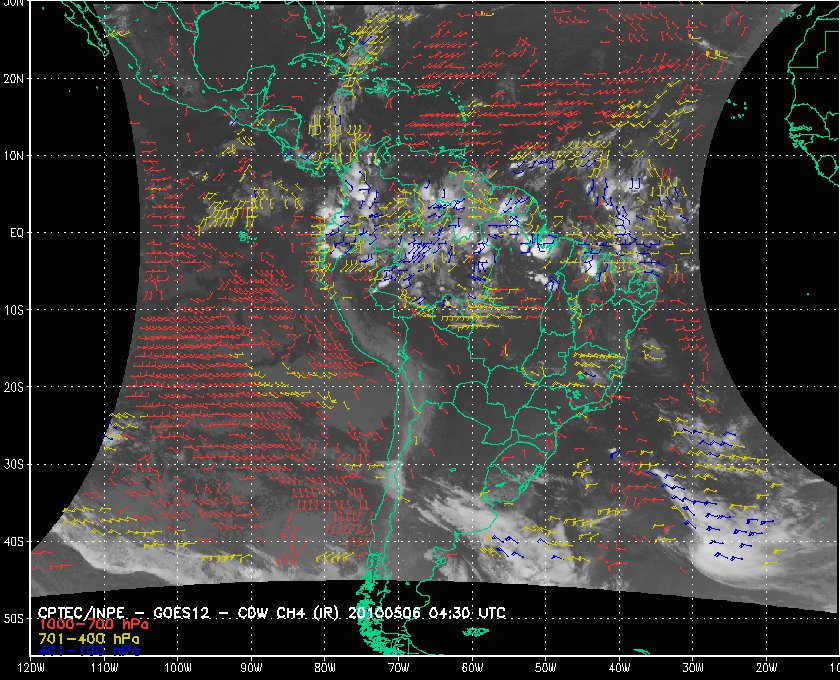
Task: Click the 100W longitude axis label
Action: [177, 668]
